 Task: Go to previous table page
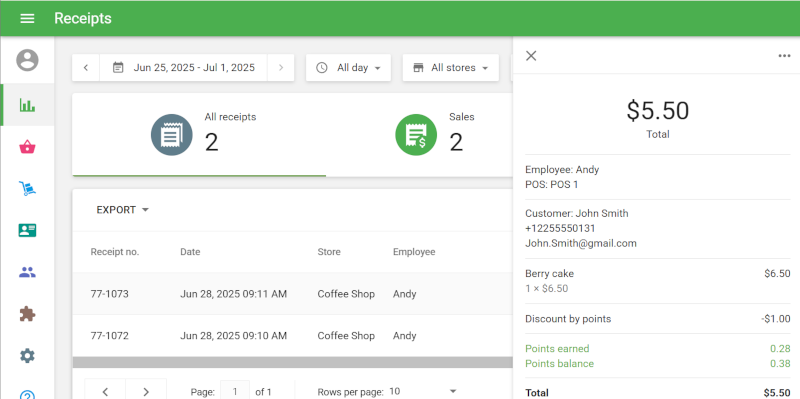(105, 391)
